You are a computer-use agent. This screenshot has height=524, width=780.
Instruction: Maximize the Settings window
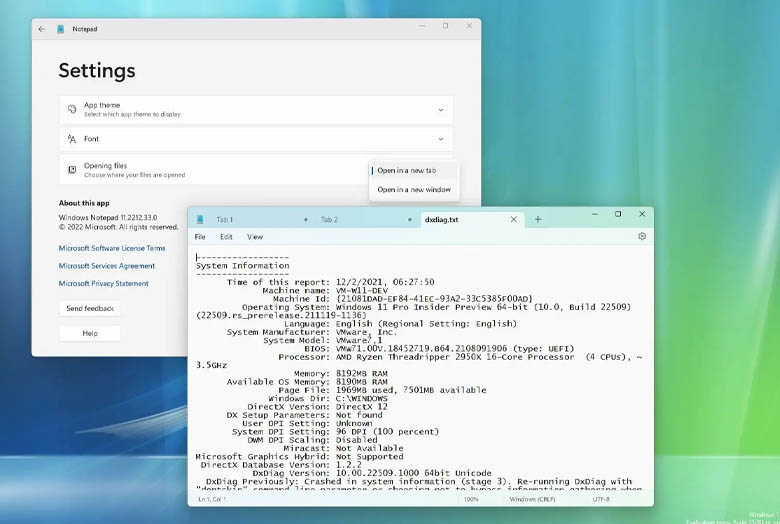(x=445, y=26)
